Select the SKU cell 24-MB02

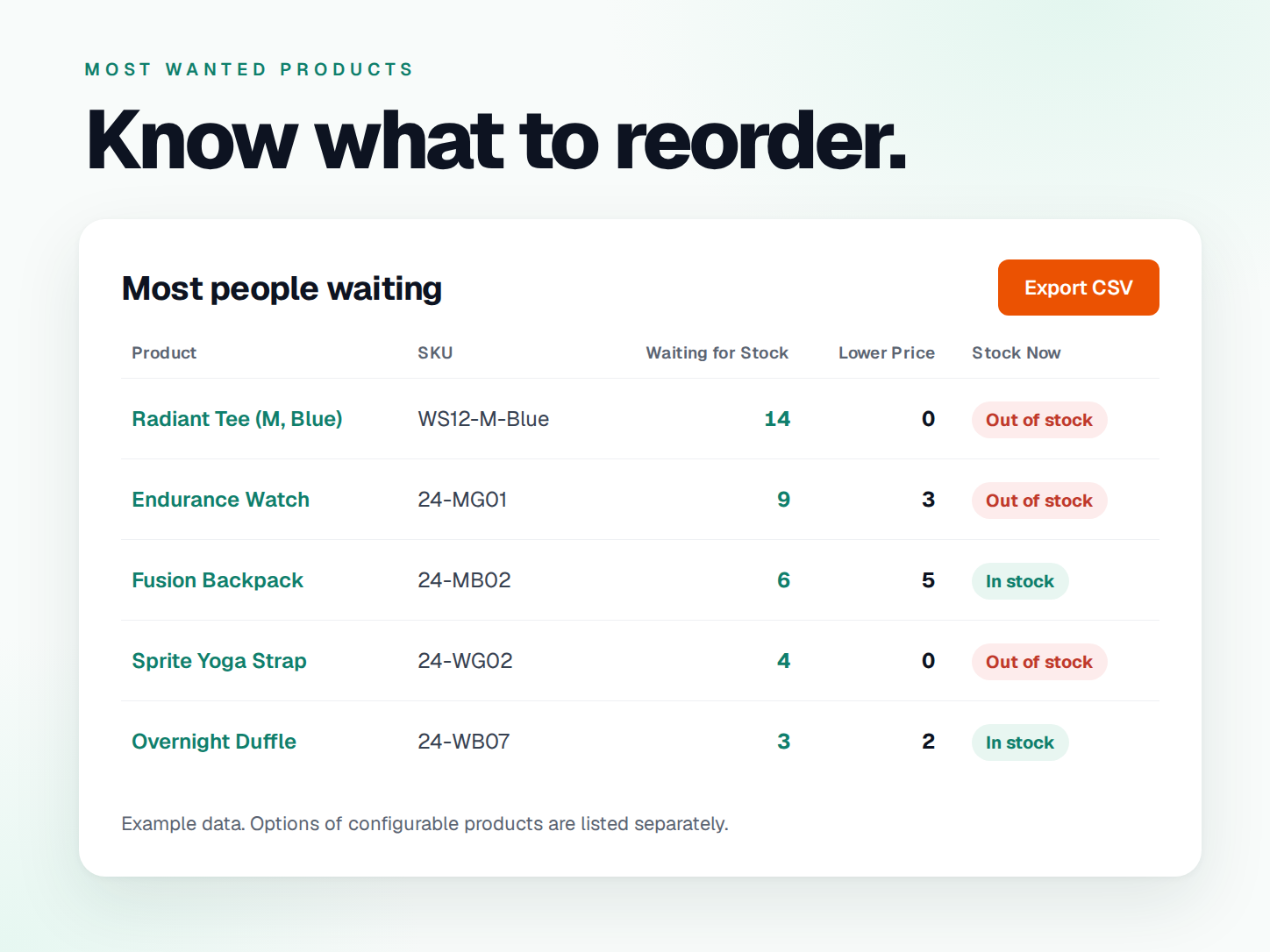click(464, 580)
